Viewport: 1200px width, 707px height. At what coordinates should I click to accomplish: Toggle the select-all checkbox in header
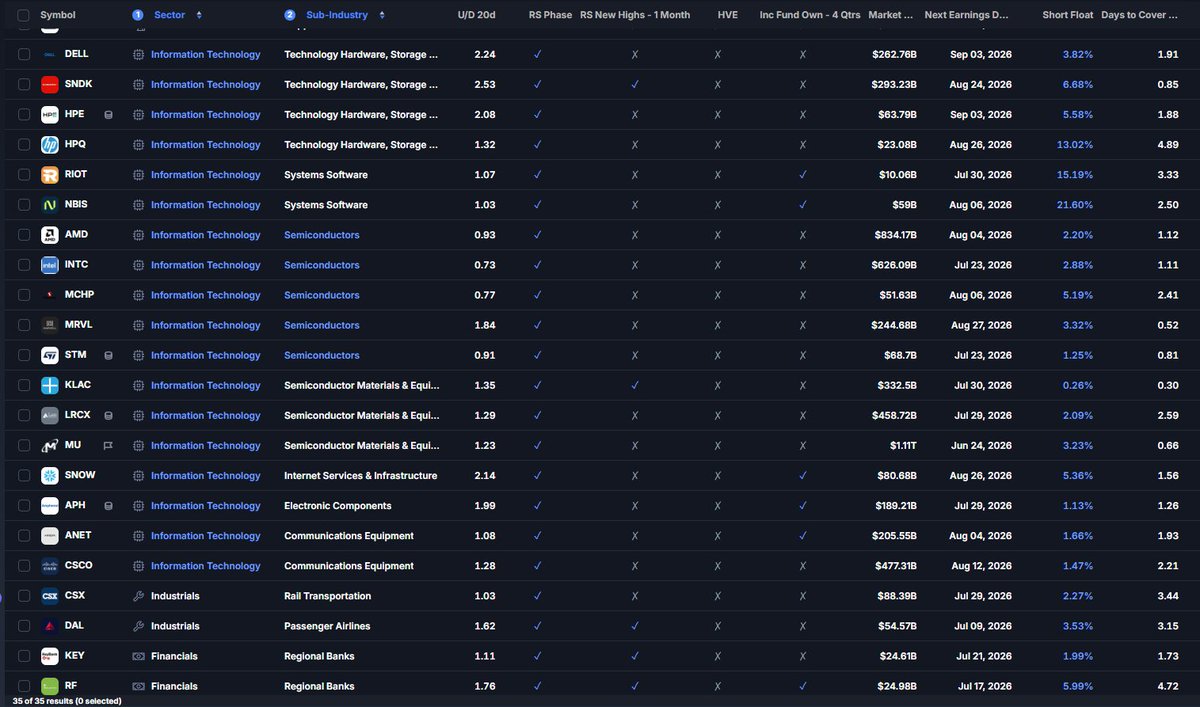[24, 15]
